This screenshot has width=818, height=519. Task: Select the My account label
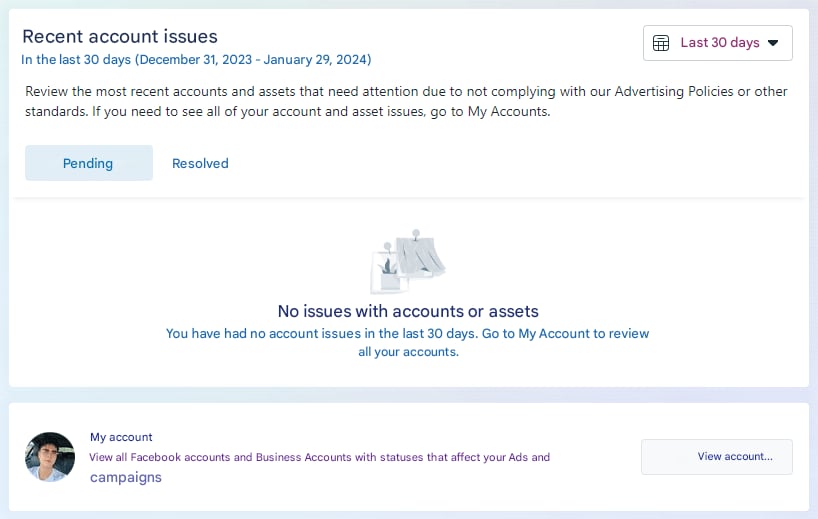(x=121, y=437)
